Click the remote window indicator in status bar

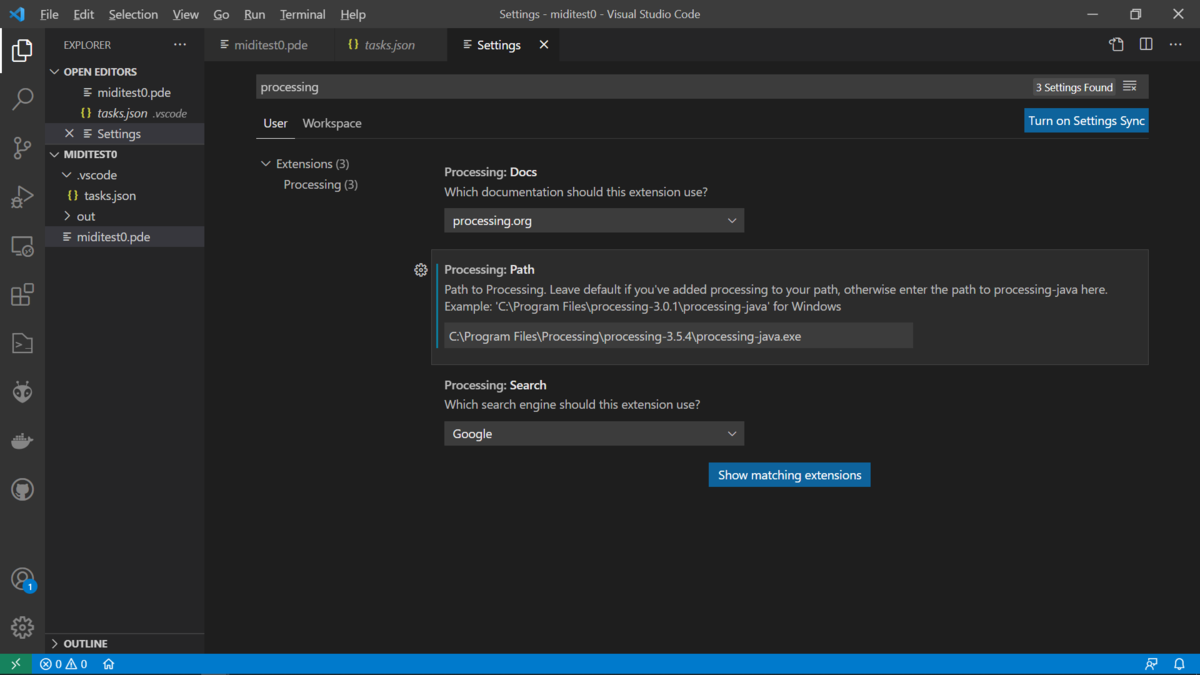(x=16, y=664)
